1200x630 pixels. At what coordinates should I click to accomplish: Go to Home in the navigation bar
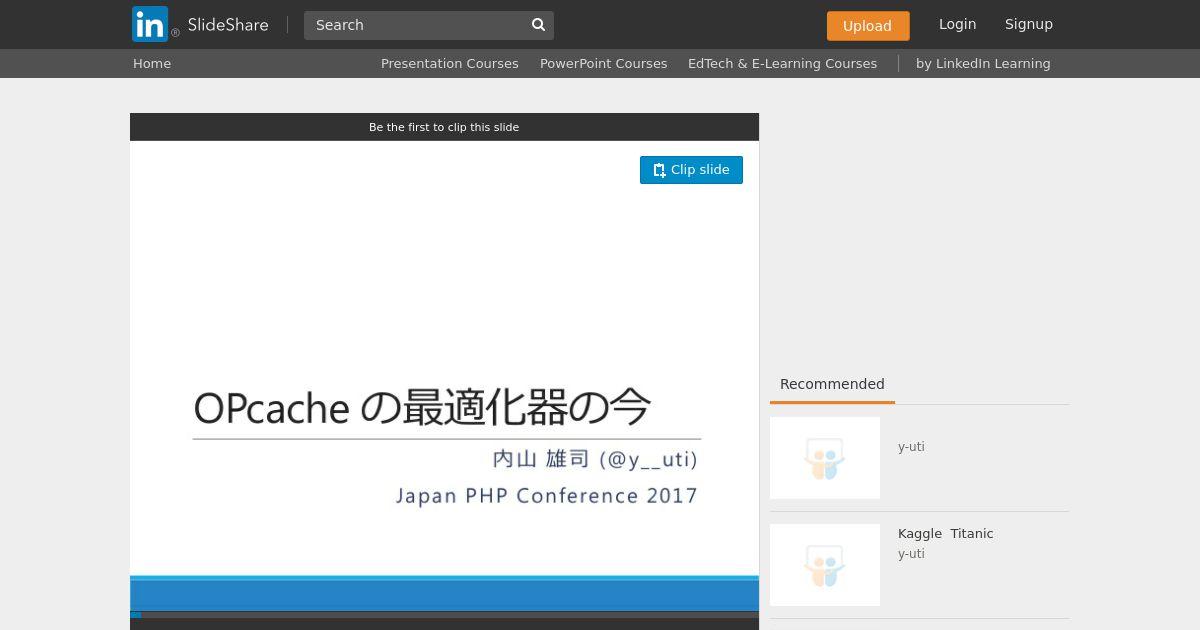click(x=152, y=63)
